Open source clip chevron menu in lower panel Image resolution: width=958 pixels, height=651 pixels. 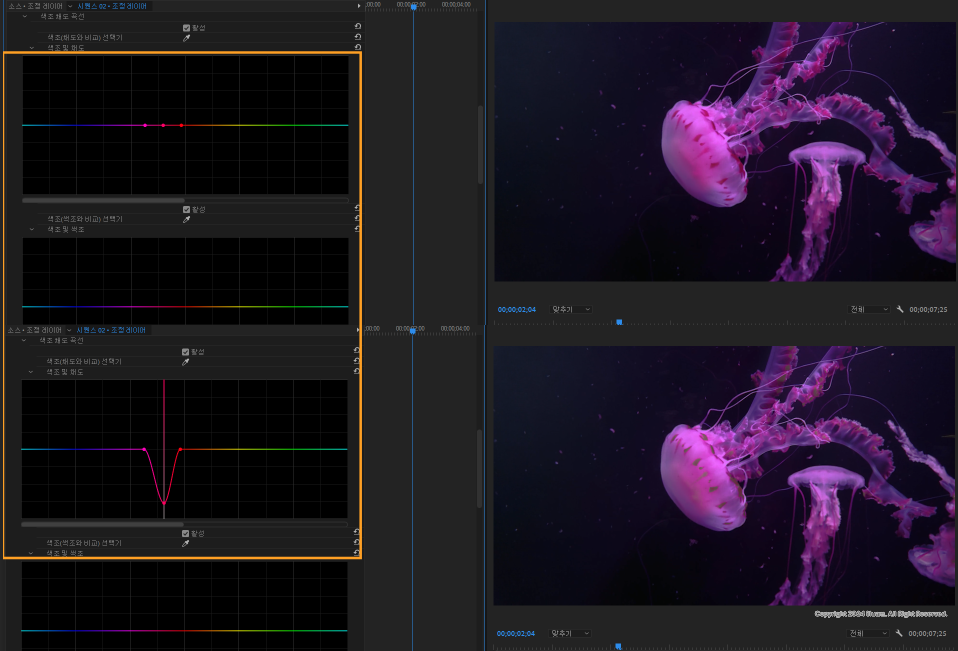click(70, 330)
